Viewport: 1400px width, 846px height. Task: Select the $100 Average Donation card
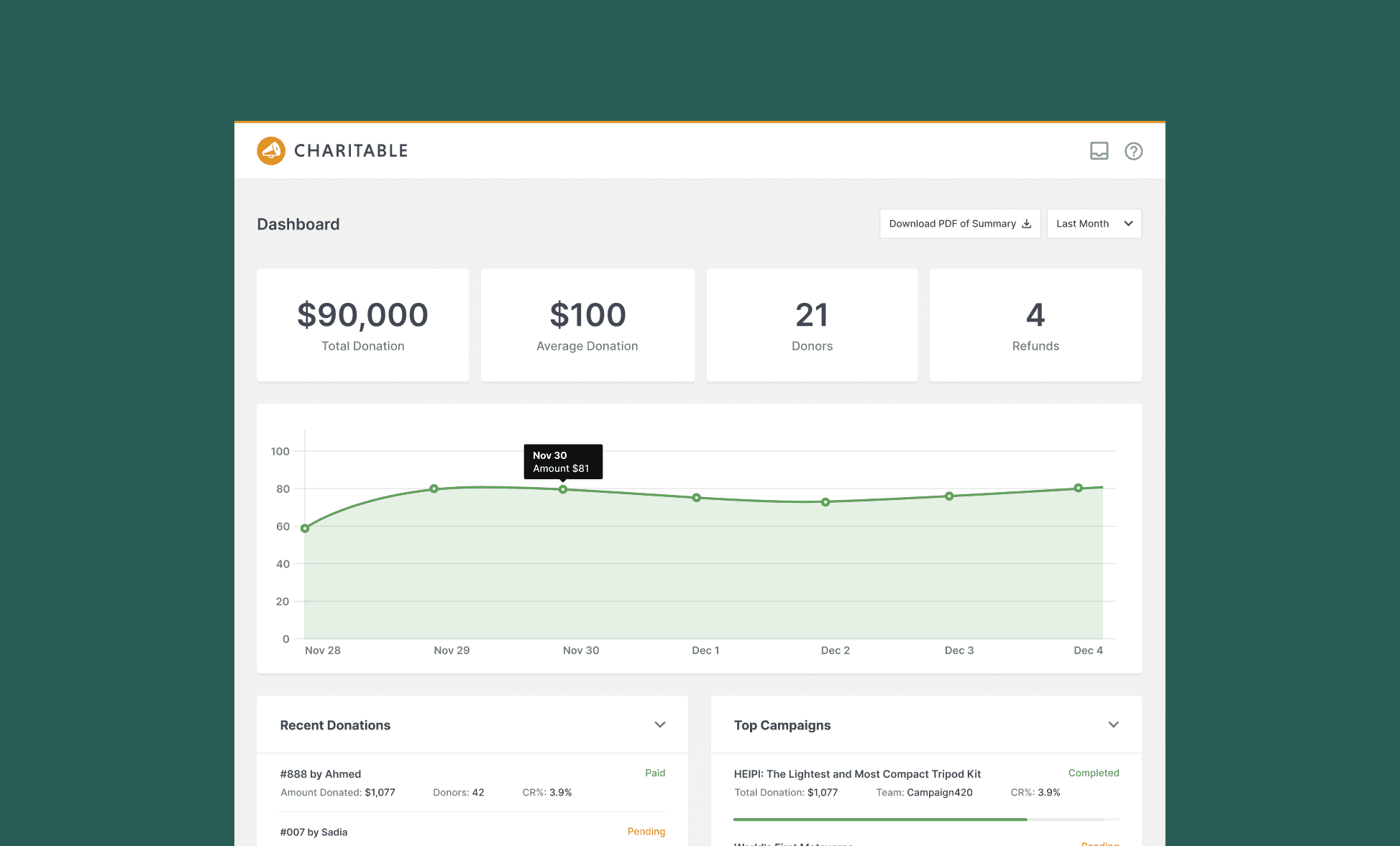click(587, 325)
